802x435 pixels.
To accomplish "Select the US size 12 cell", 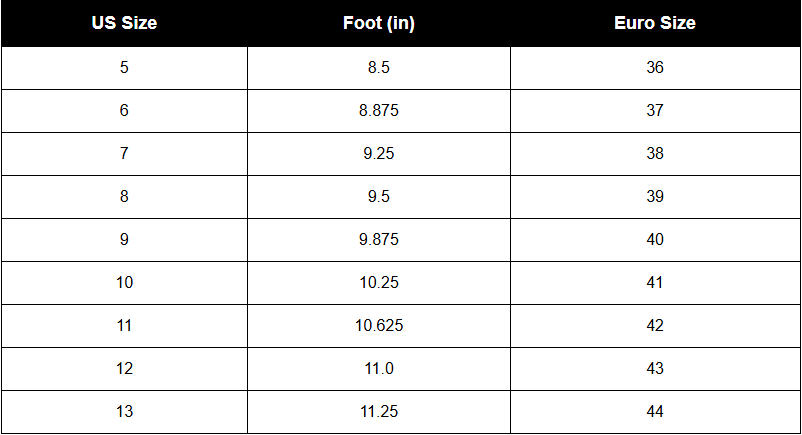I will (x=124, y=369).
